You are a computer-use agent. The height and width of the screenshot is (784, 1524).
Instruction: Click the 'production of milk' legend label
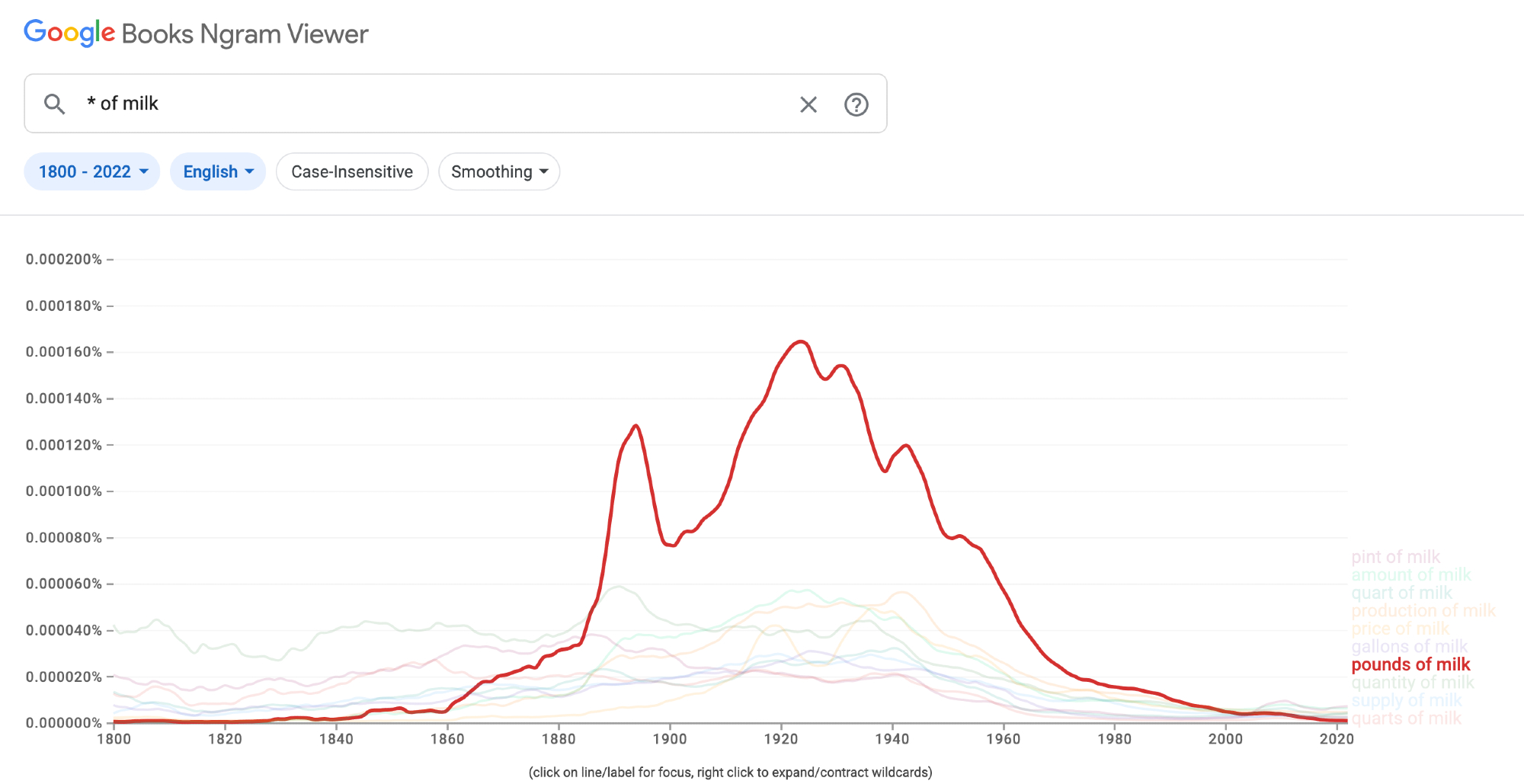1423,610
